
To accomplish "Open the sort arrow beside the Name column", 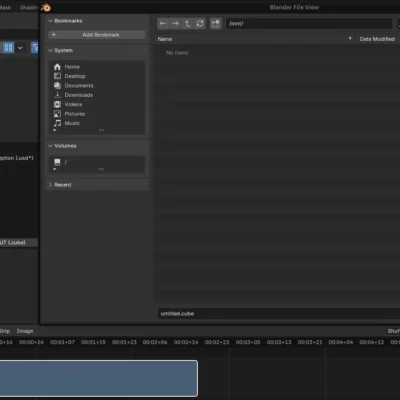I will [350, 39].
